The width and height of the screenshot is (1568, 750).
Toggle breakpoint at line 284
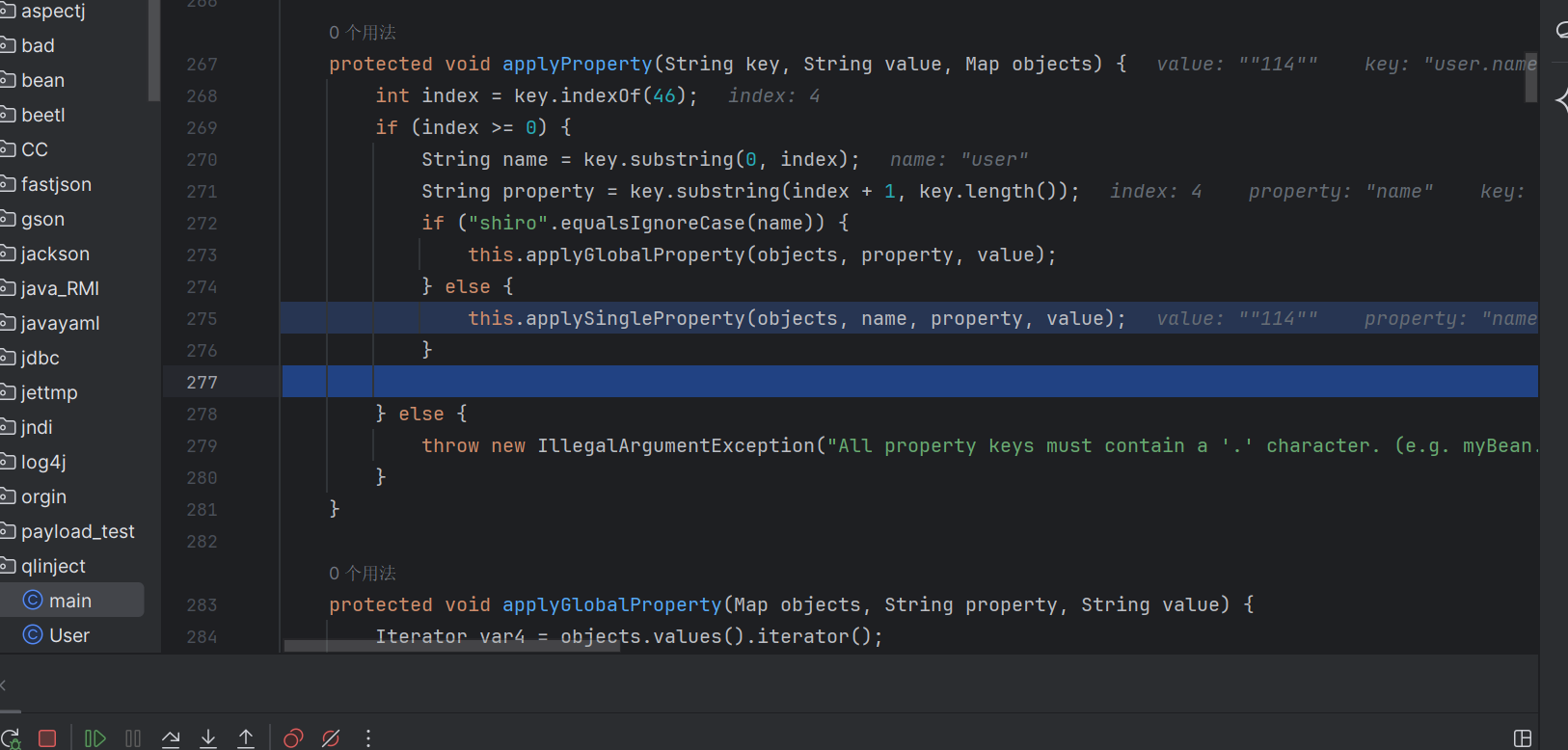(x=202, y=637)
